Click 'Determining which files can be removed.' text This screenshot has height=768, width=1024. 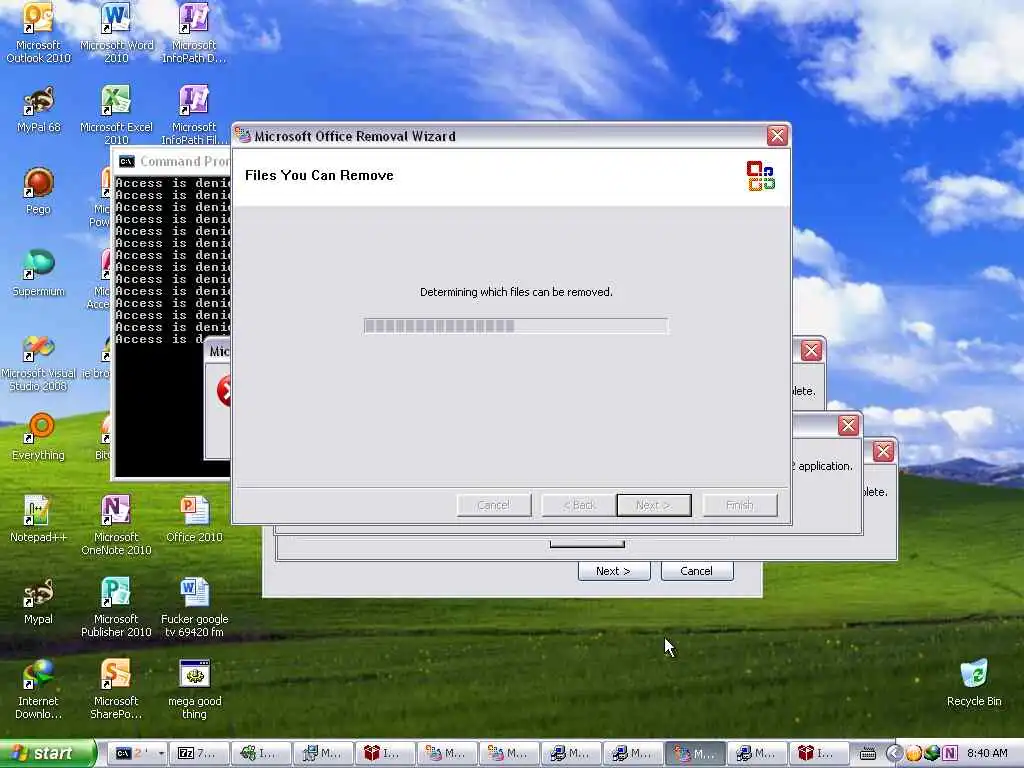[x=516, y=292]
